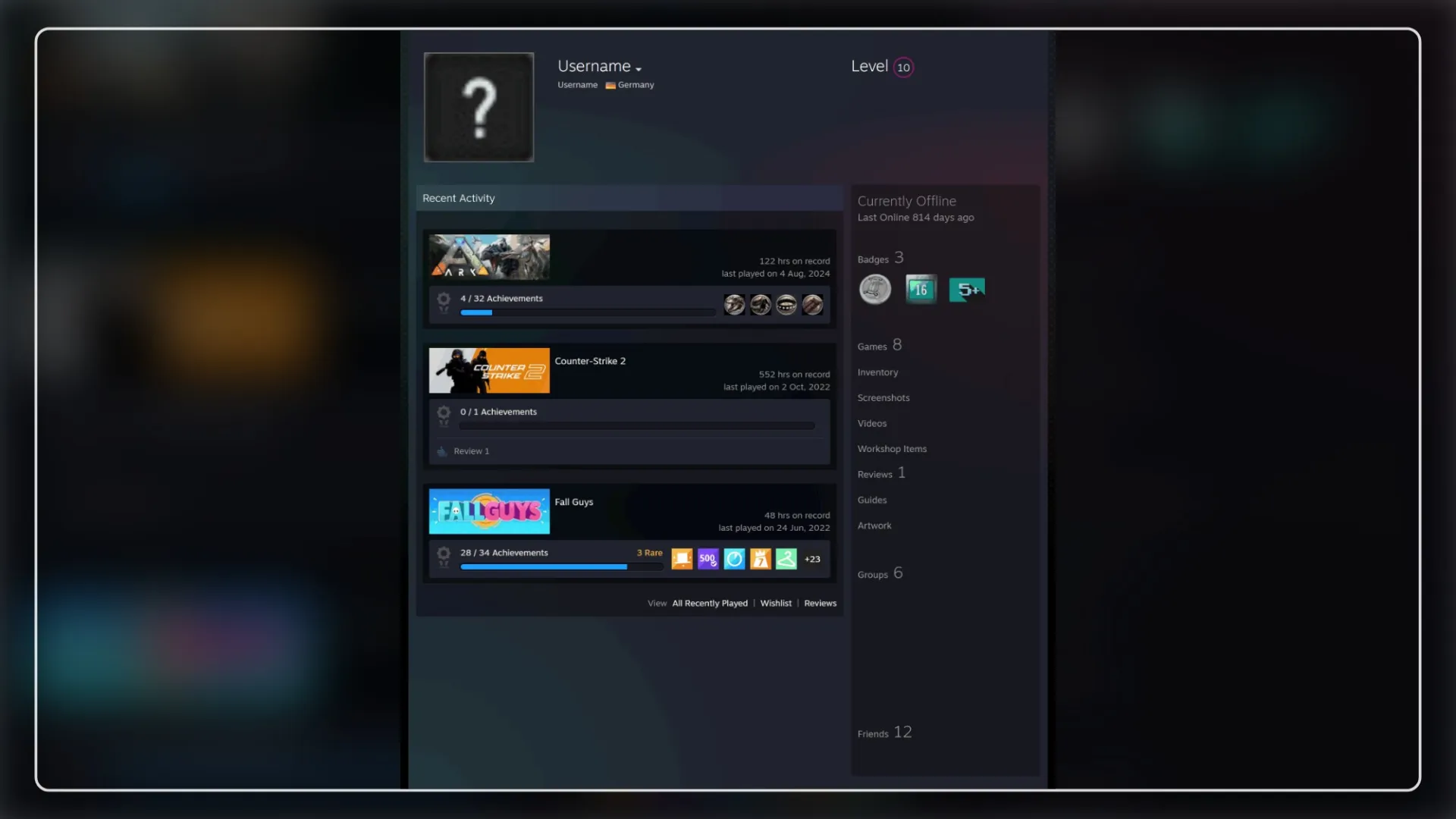Click the blue clock Fall Guys achievement
Image resolution: width=1456 pixels, height=819 pixels.
(x=734, y=559)
